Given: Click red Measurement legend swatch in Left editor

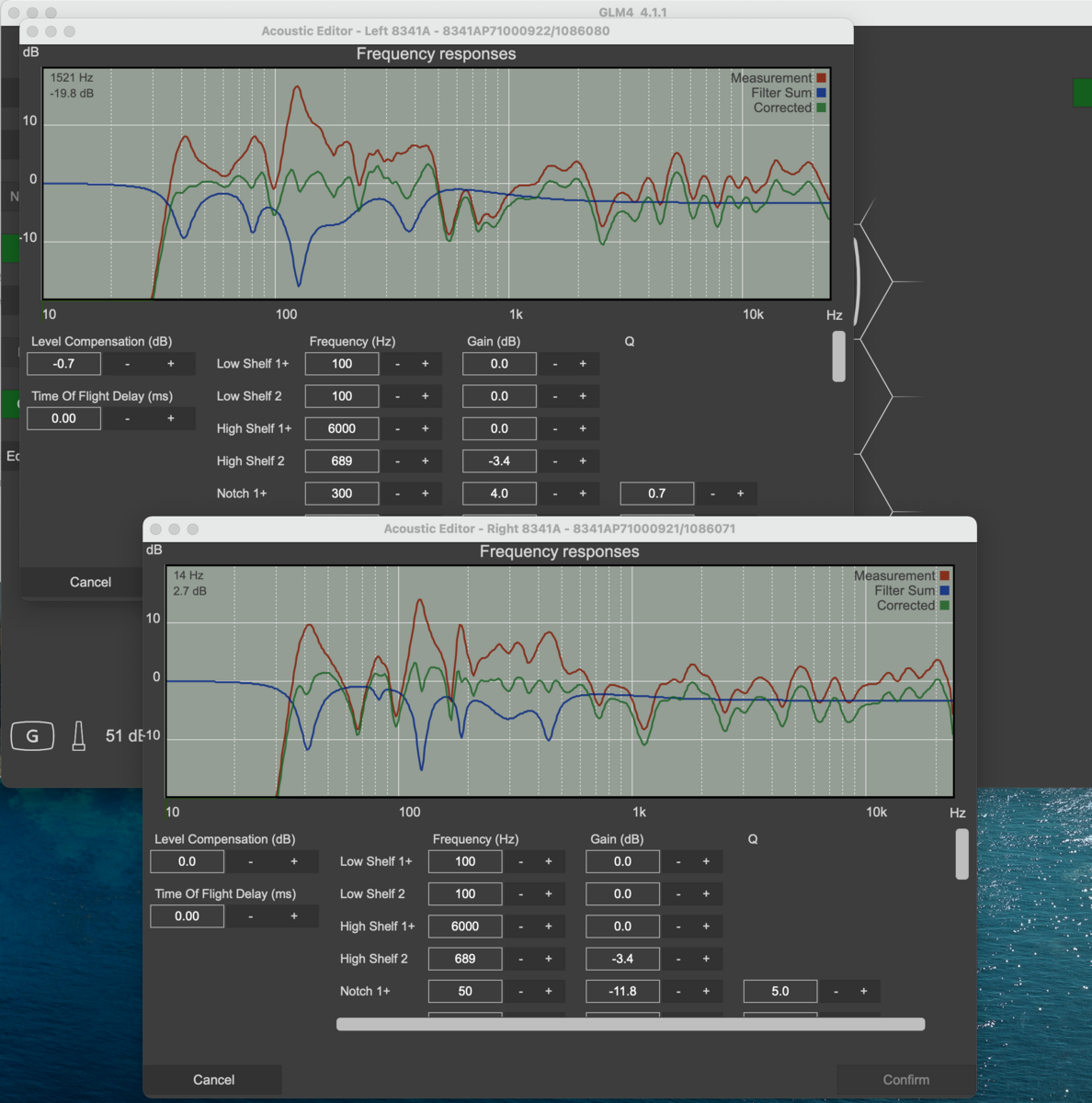Looking at the screenshot, I should 822,78.
